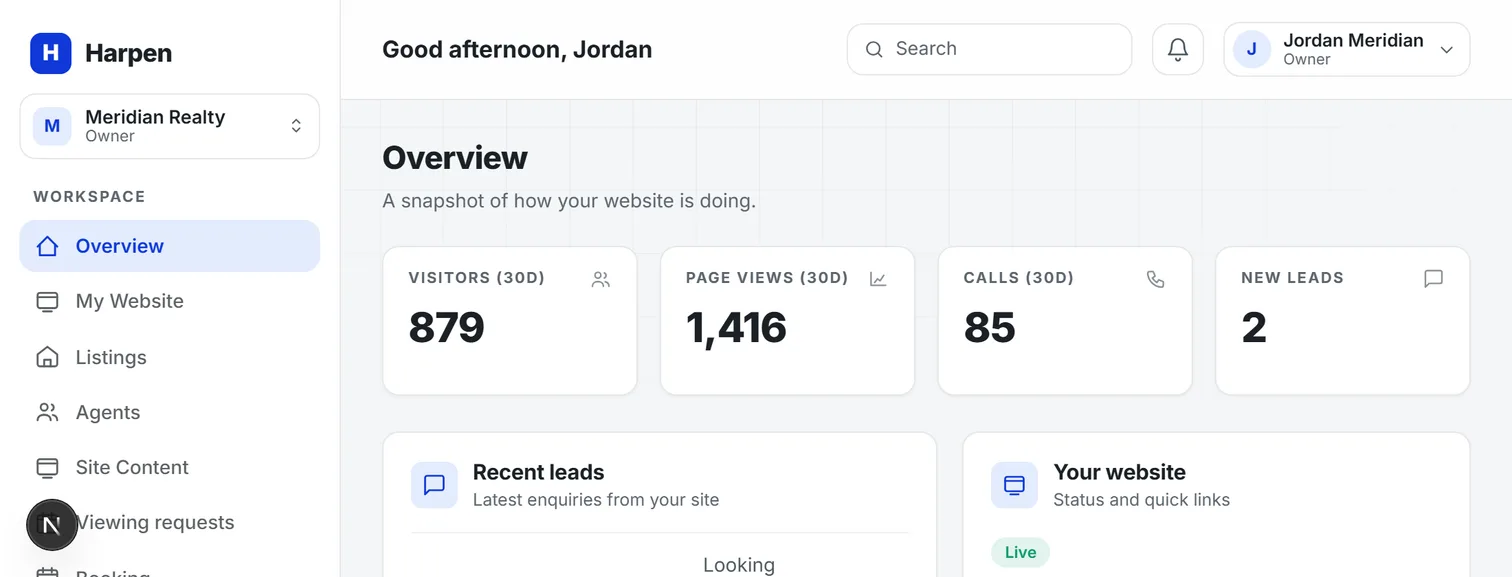
Task: Expand the Jordan Meridian account menu
Action: point(1346,49)
